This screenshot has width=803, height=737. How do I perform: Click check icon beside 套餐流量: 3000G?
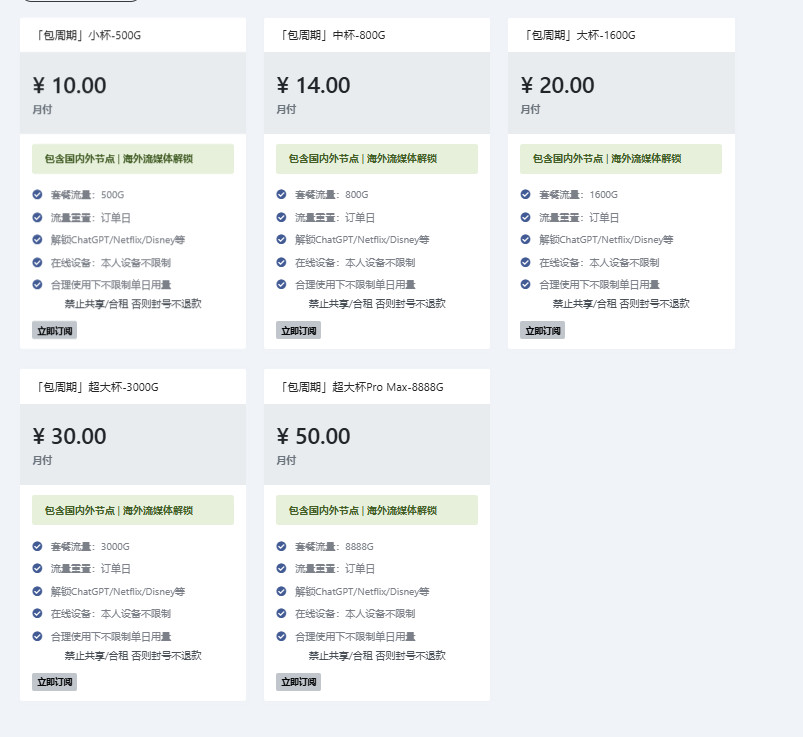pyautogui.click(x=38, y=546)
